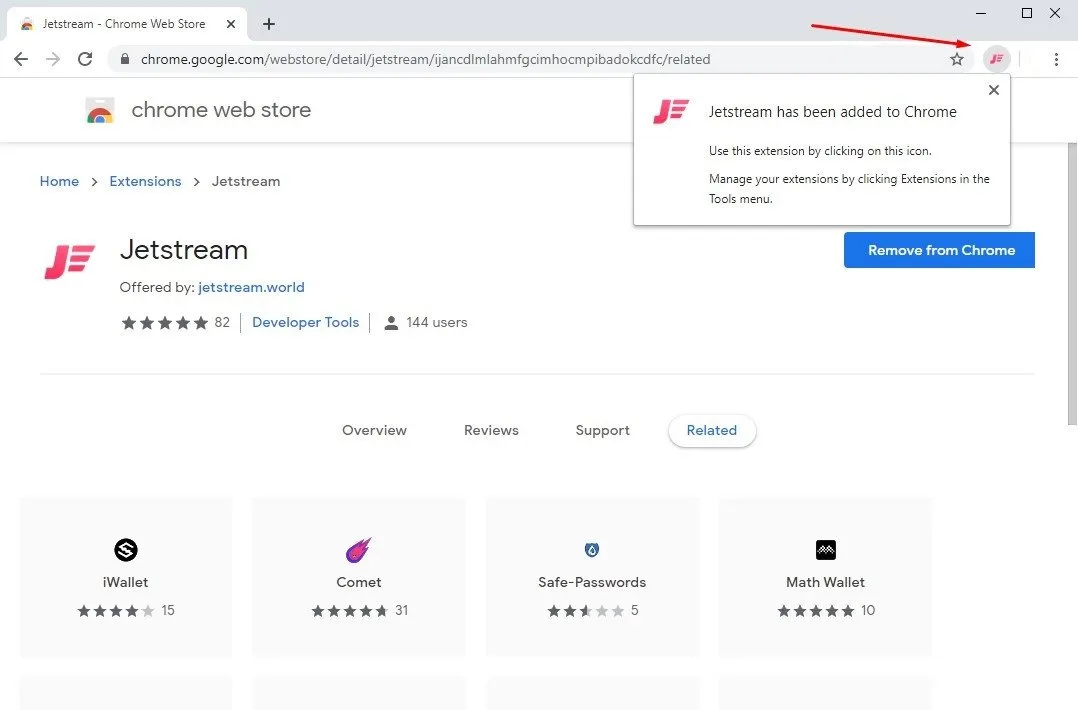Click the forward navigation arrow
The height and width of the screenshot is (710, 1078).
tap(53, 59)
